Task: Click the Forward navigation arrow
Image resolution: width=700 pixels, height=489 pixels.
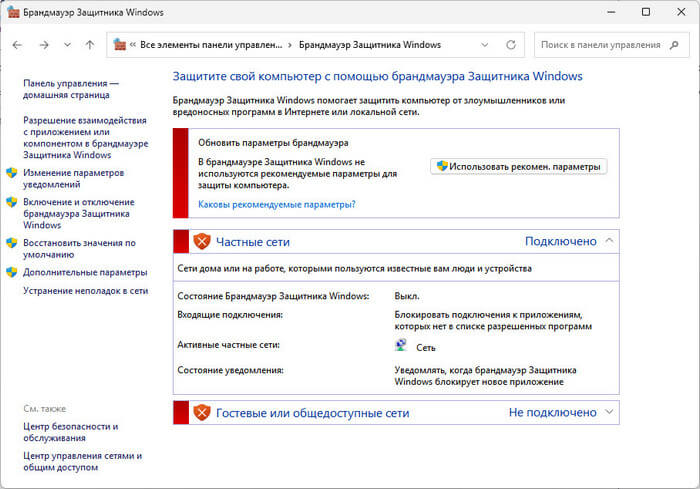Action: pyautogui.click(x=43, y=45)
